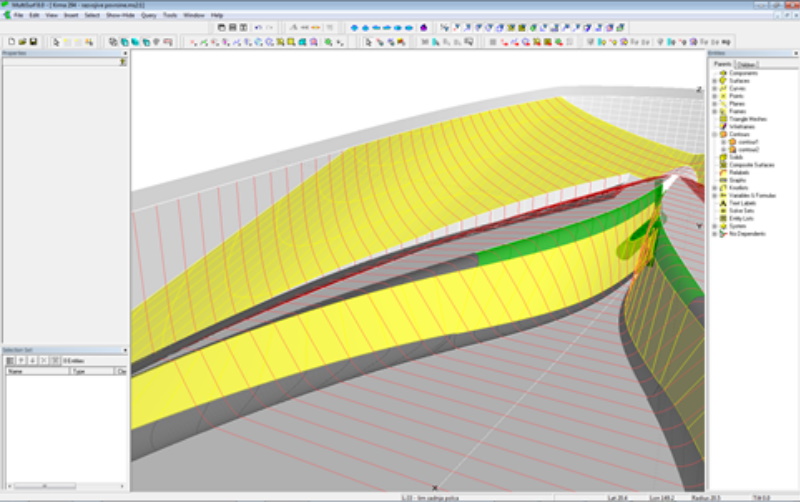Click the New file icon

pos(10,42)
